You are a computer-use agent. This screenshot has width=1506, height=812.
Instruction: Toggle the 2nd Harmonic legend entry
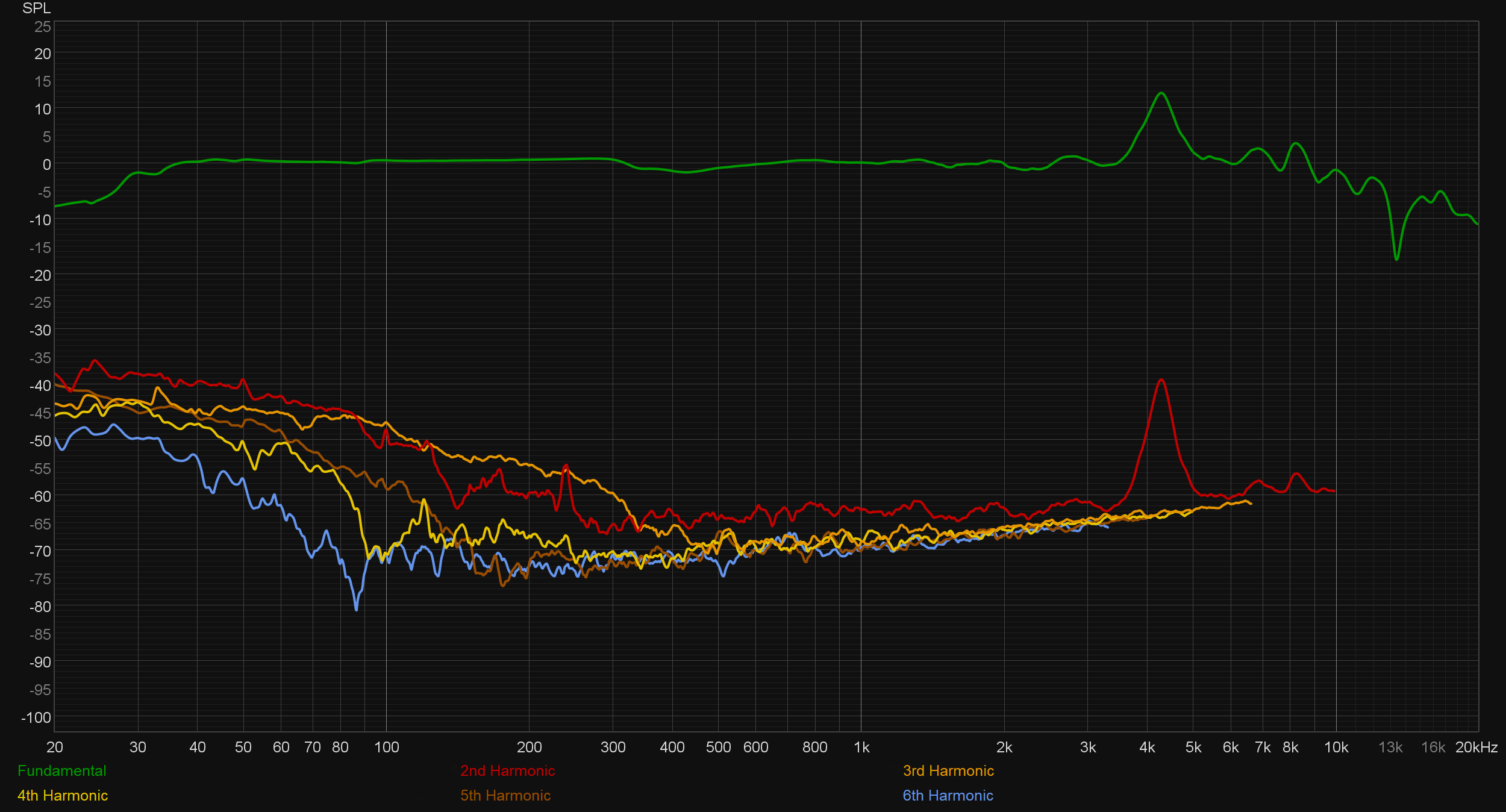point(507,770)
